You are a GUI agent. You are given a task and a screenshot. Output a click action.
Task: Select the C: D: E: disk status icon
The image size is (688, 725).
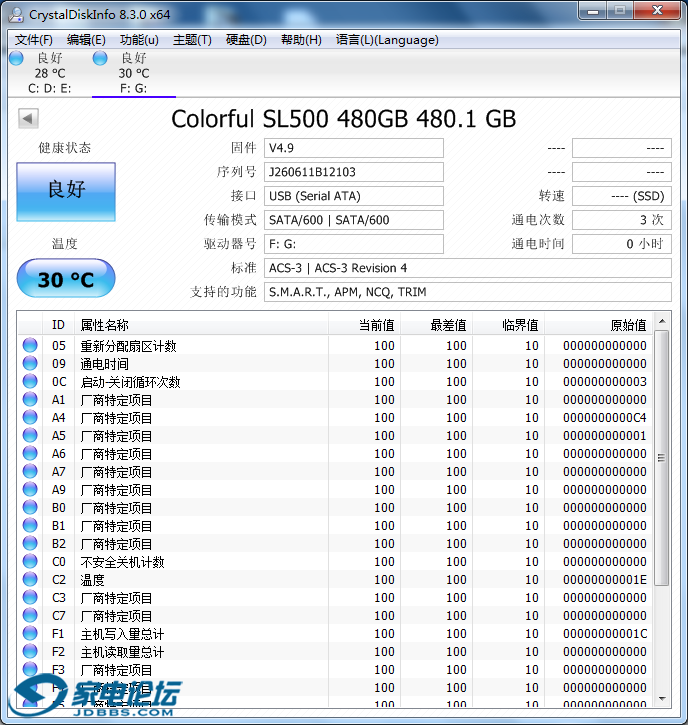click(16, 58)
